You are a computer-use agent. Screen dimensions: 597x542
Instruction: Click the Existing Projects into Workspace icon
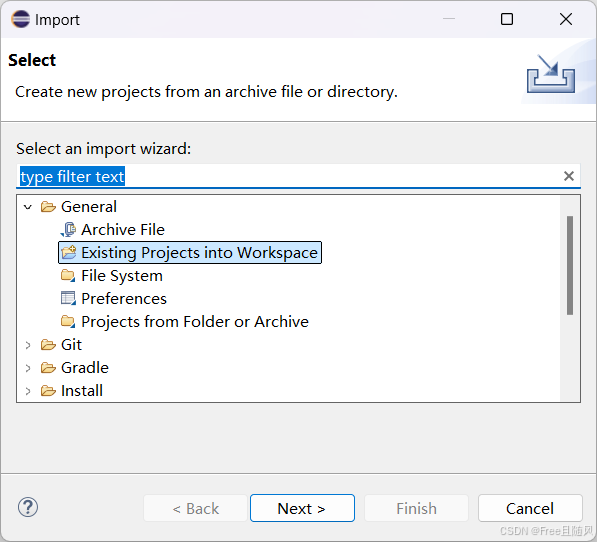[69, 253]
